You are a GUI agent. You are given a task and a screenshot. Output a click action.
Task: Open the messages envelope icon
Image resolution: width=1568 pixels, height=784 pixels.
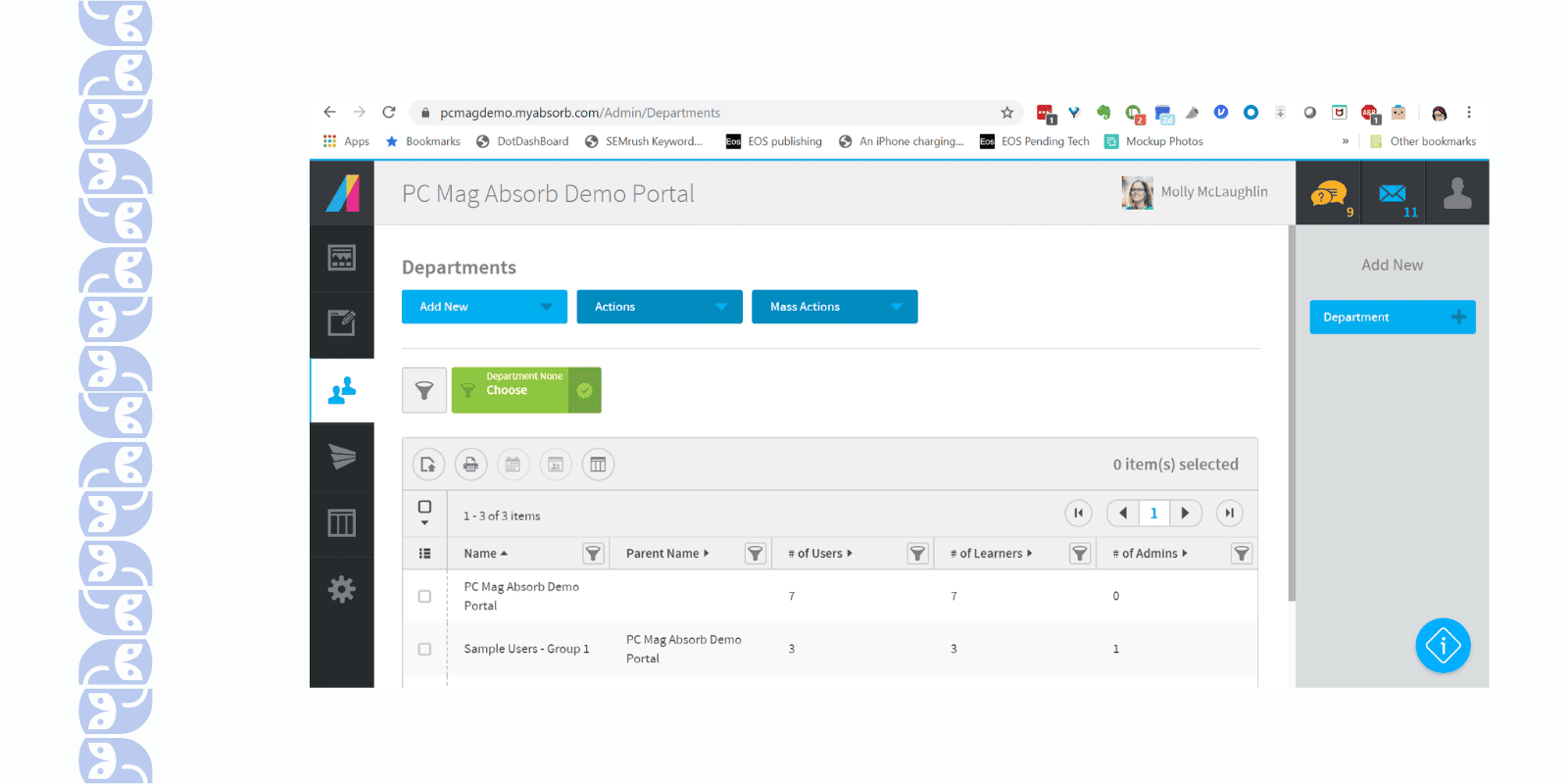tap(1393, 193)
